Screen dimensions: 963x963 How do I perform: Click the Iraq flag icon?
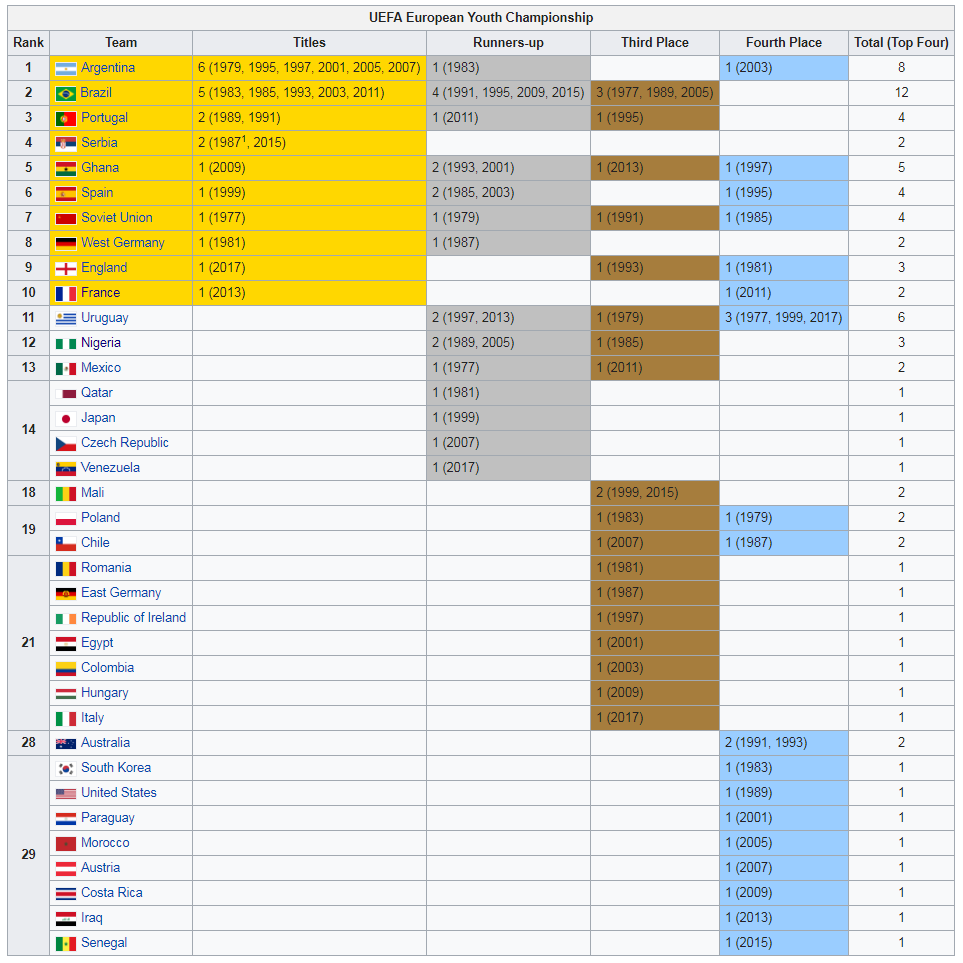pos(66,919)
